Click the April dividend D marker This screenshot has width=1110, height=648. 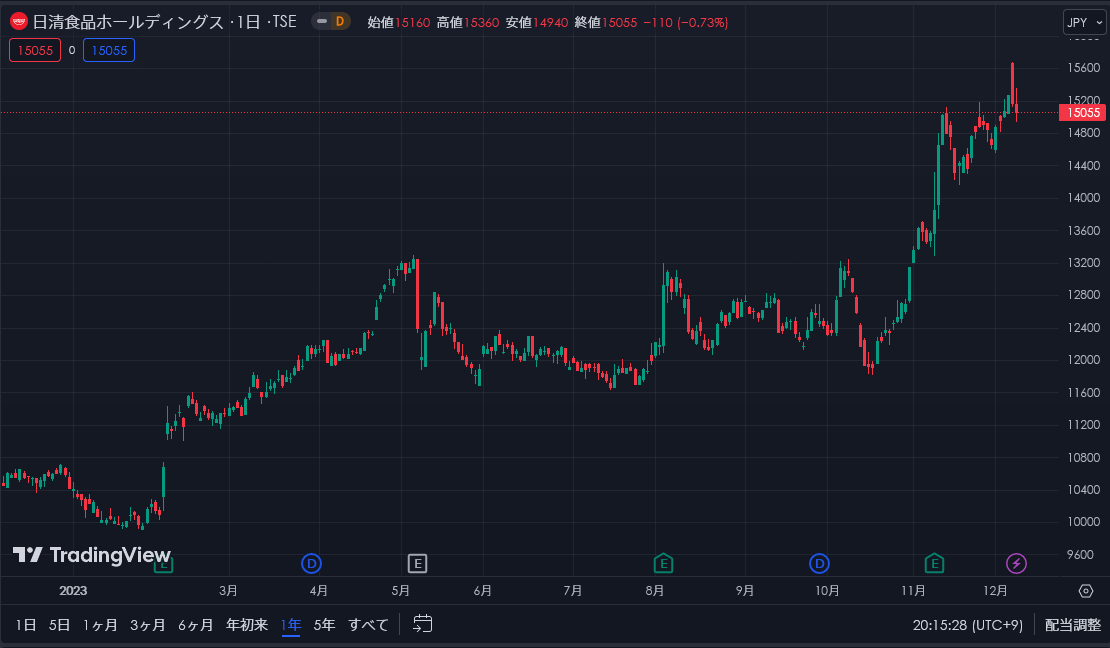point(311,564)
